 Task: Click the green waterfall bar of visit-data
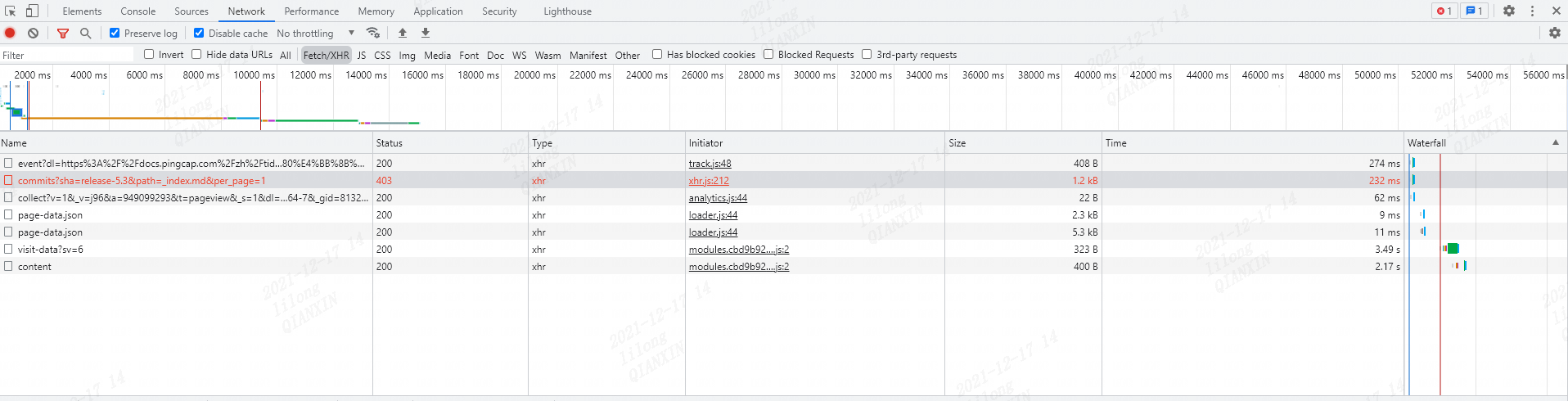(x=1453, y=249)
